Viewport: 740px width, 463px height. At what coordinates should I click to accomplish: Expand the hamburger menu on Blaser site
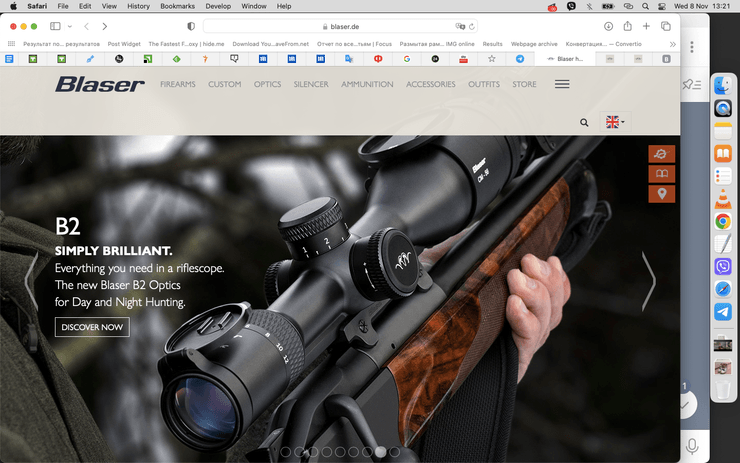(x=562, y=84)
